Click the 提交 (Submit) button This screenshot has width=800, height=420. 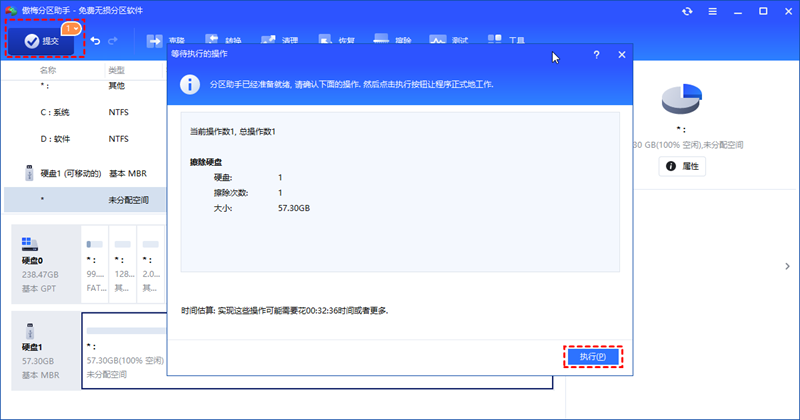pos(42,41)
